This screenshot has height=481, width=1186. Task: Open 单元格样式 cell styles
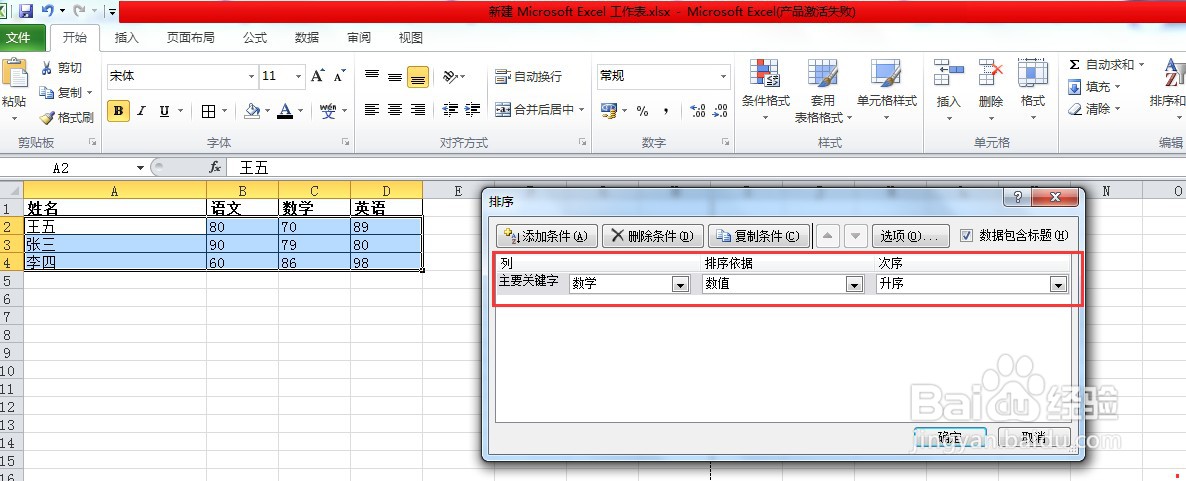[886, 92]
